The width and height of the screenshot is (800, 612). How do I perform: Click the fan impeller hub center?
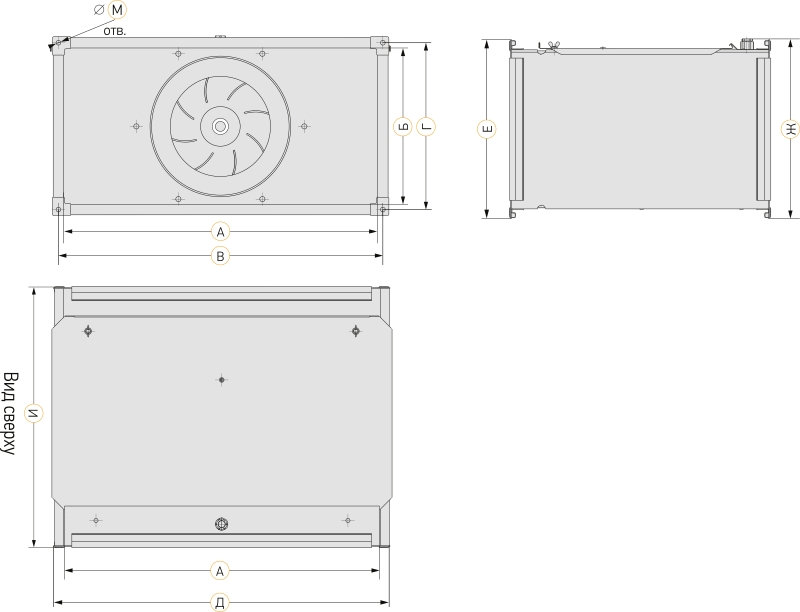click(220, 126)
